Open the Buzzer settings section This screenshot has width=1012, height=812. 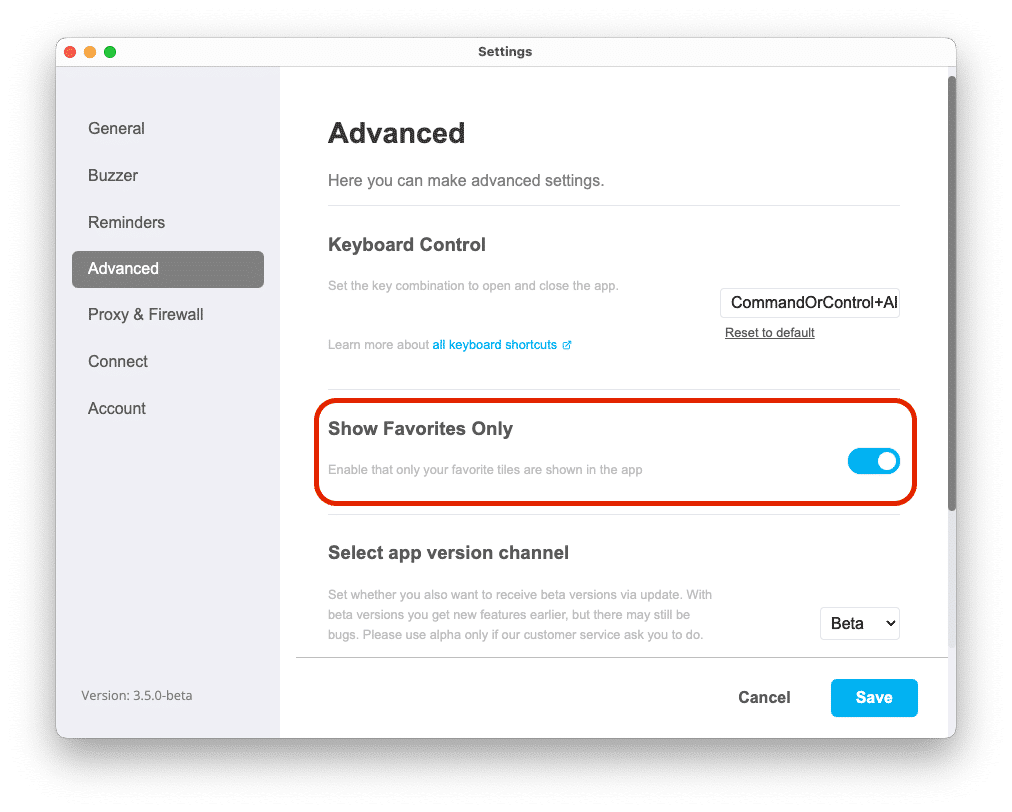pyautogui.click(x=113, y=176)
